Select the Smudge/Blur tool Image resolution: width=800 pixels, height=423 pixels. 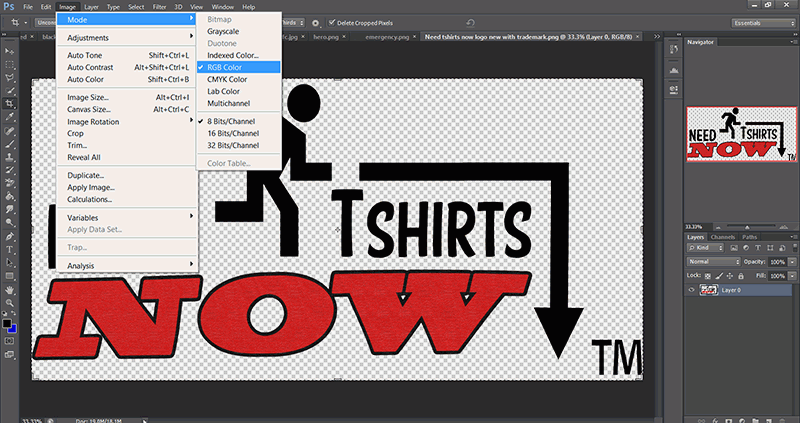coord(10,210)
